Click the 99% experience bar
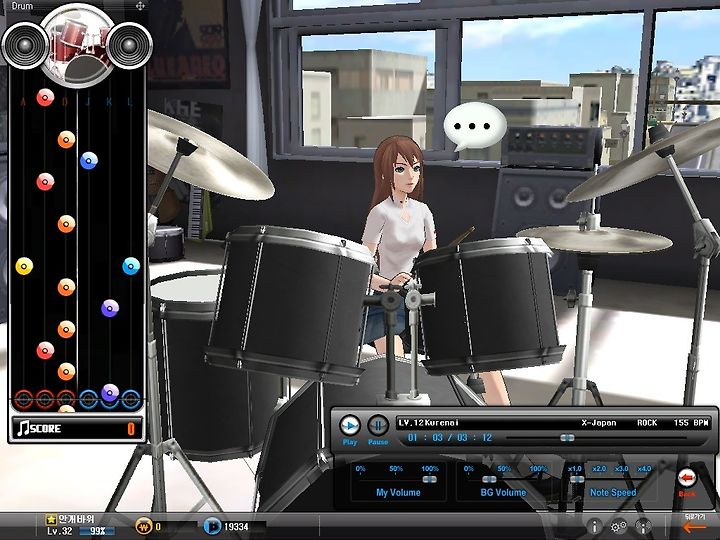 [96, 531]
